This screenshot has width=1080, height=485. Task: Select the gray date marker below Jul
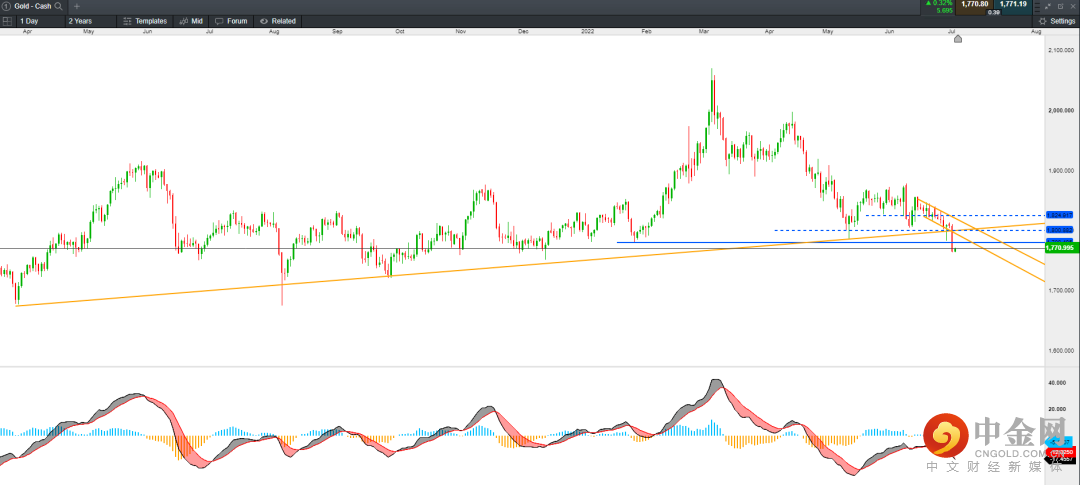coord(957,39)
